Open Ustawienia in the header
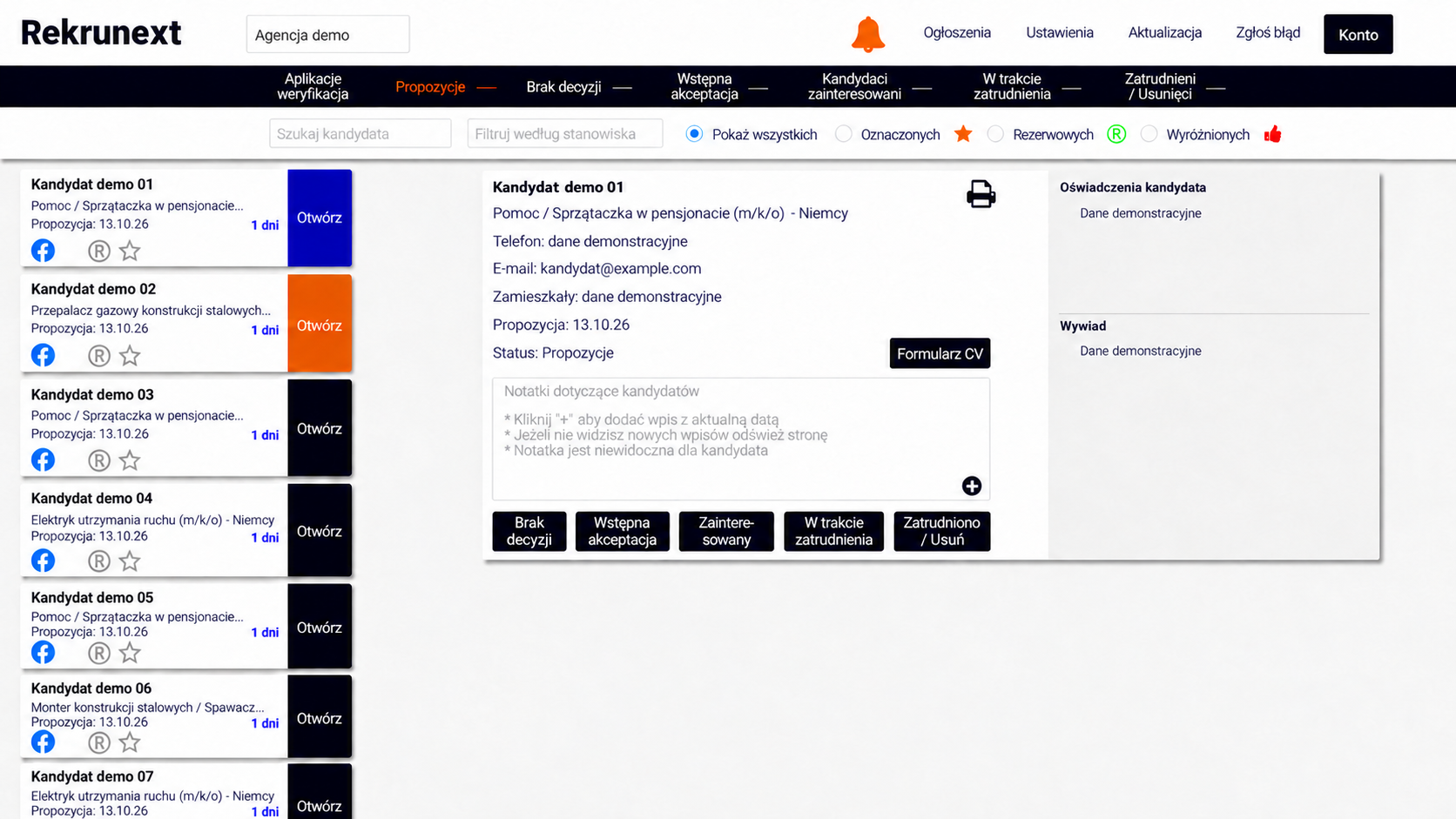This screenshot has width=1456, height=819. [x=1060, y=33]
